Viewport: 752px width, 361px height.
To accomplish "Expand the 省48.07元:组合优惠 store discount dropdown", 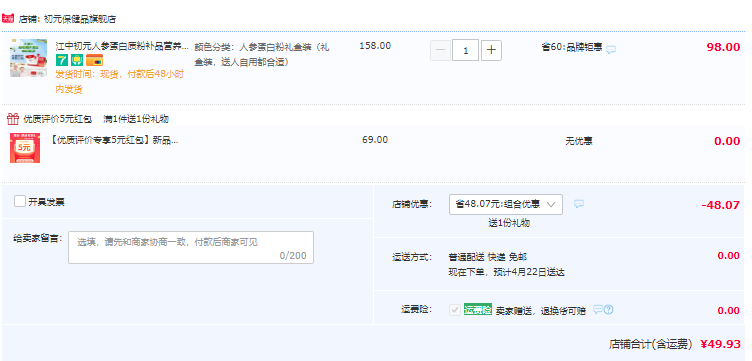I will [x=506, y=204].
